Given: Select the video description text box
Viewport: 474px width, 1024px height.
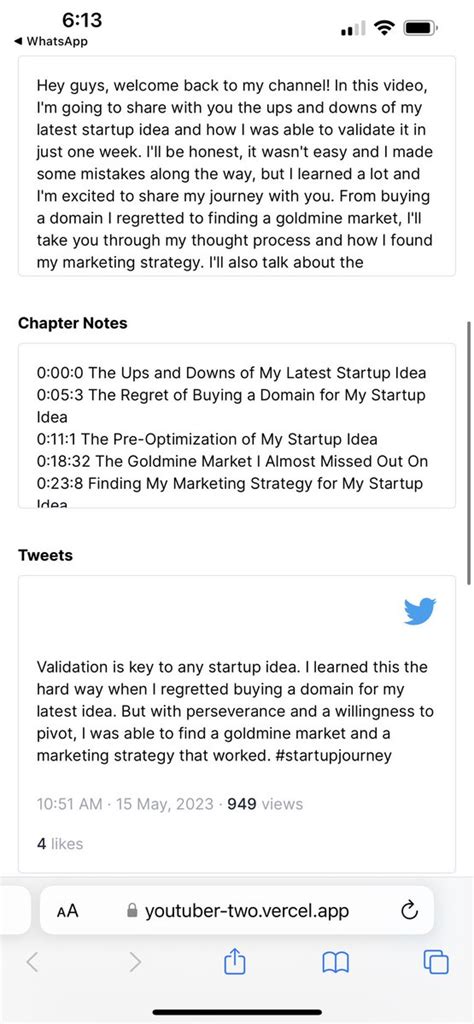Looking at the screenshot, I should tap(236, 166).
